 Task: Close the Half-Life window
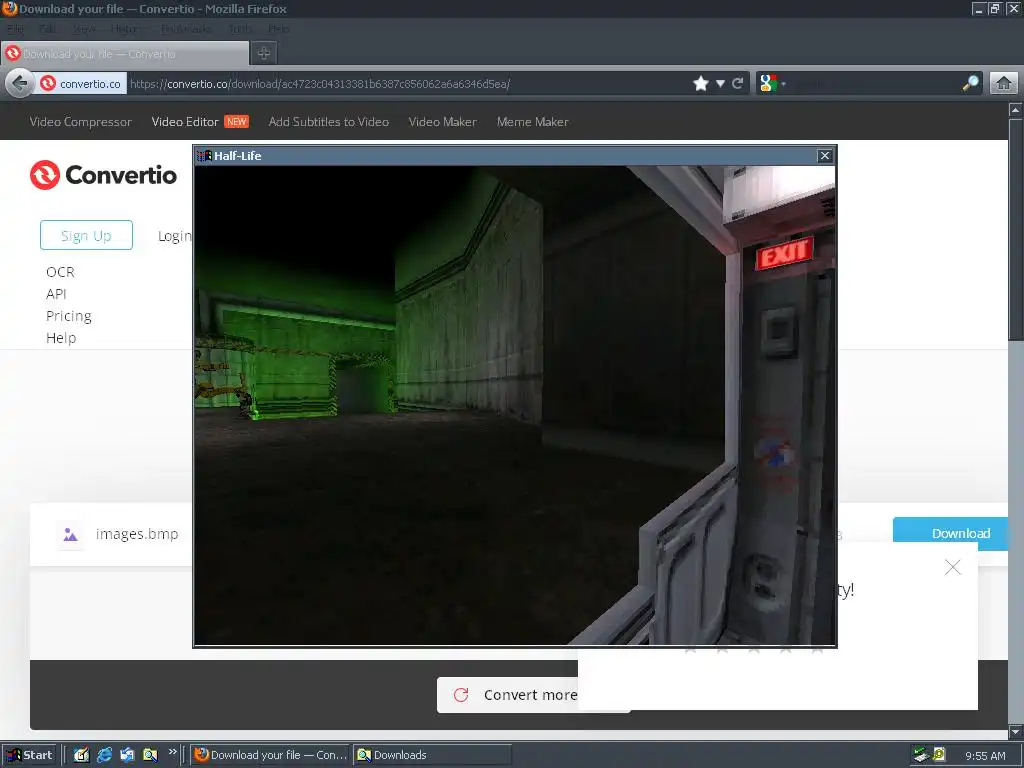point(824,155)
